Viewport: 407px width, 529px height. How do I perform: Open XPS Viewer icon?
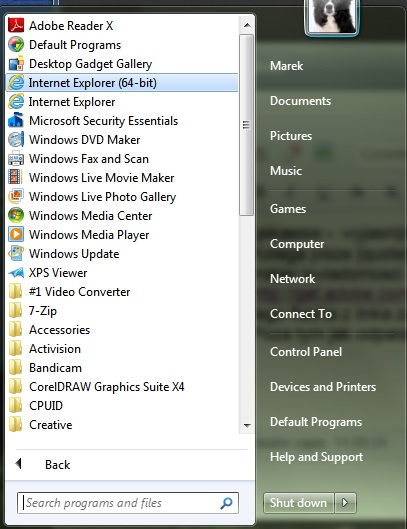(x=16, y=273)
